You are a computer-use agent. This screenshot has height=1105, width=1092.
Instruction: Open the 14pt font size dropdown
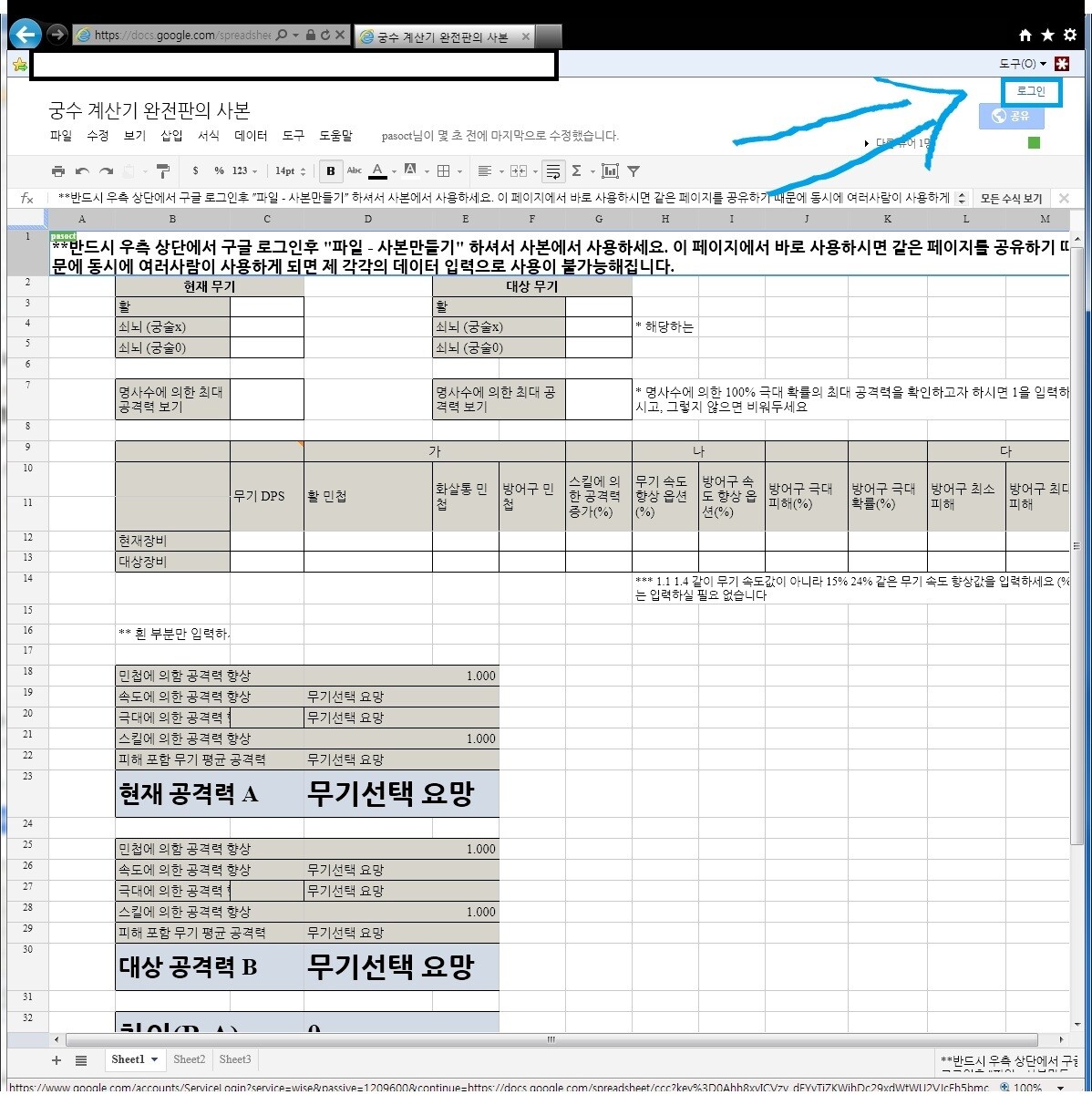pyautogui.click(x=291, y=171)
